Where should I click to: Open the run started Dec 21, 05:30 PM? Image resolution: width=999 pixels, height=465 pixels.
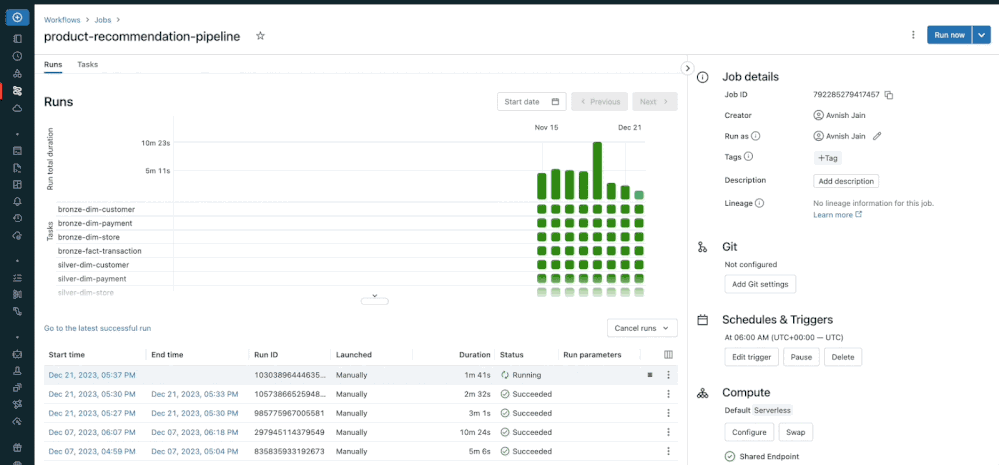click(92, 394)
